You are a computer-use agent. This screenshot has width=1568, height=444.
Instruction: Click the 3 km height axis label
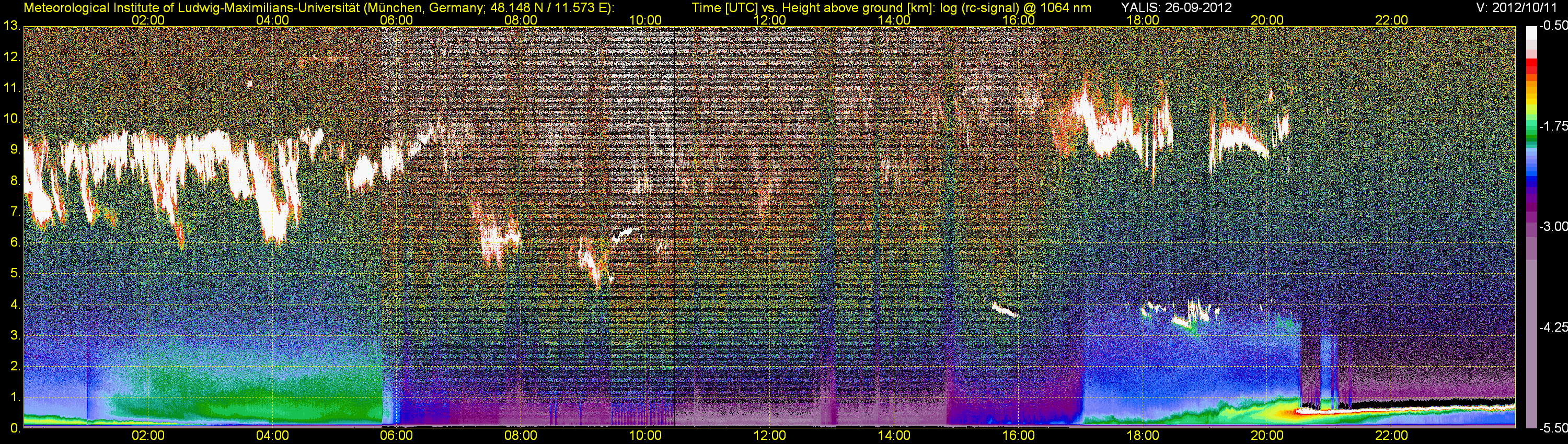(15, 336)
